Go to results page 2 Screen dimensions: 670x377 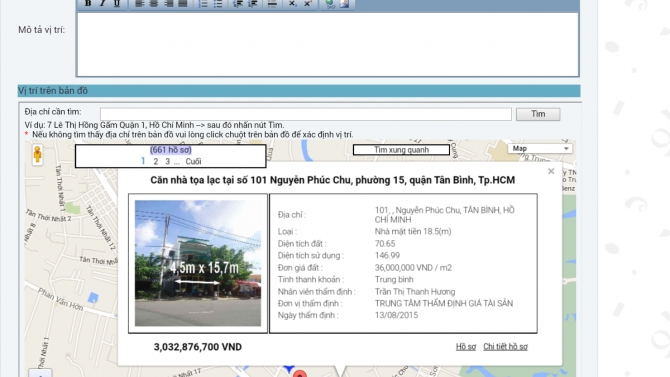tap(156, 162)
